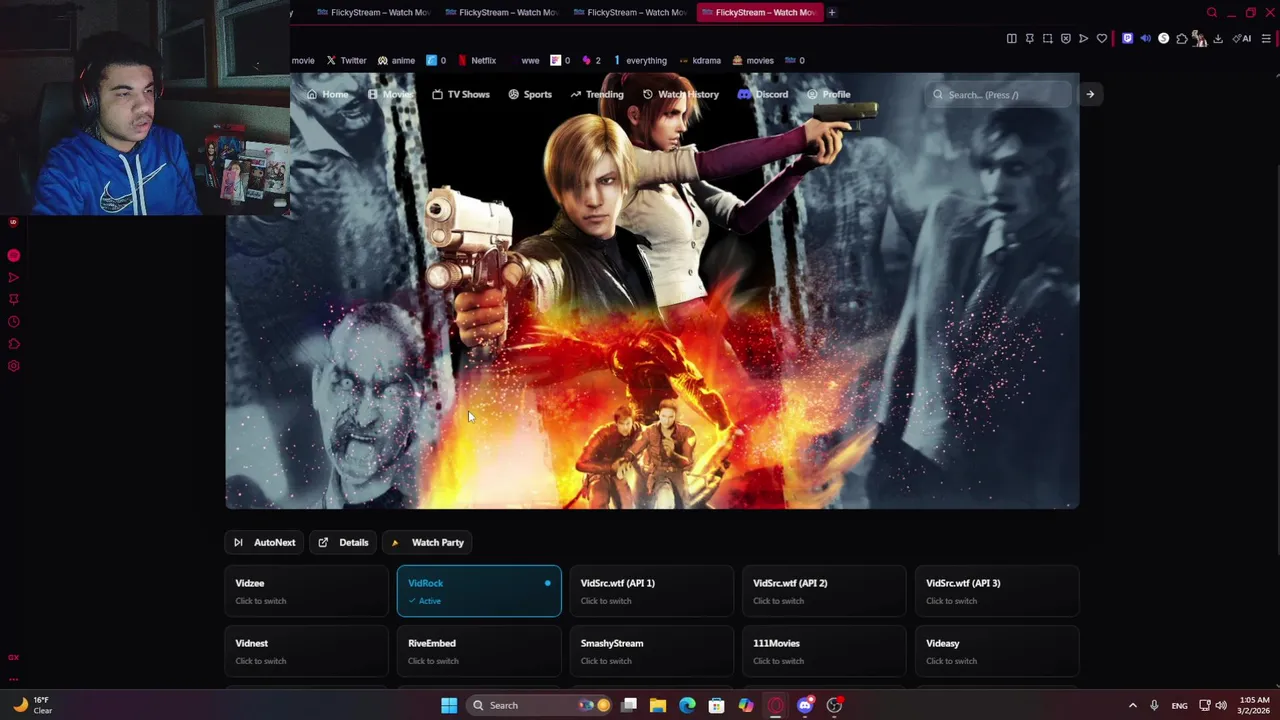Image resolution: width=1280 pixels, height=720 pixels.
Task: Open the sidebar history clock icon
Action: click(14, 322)
